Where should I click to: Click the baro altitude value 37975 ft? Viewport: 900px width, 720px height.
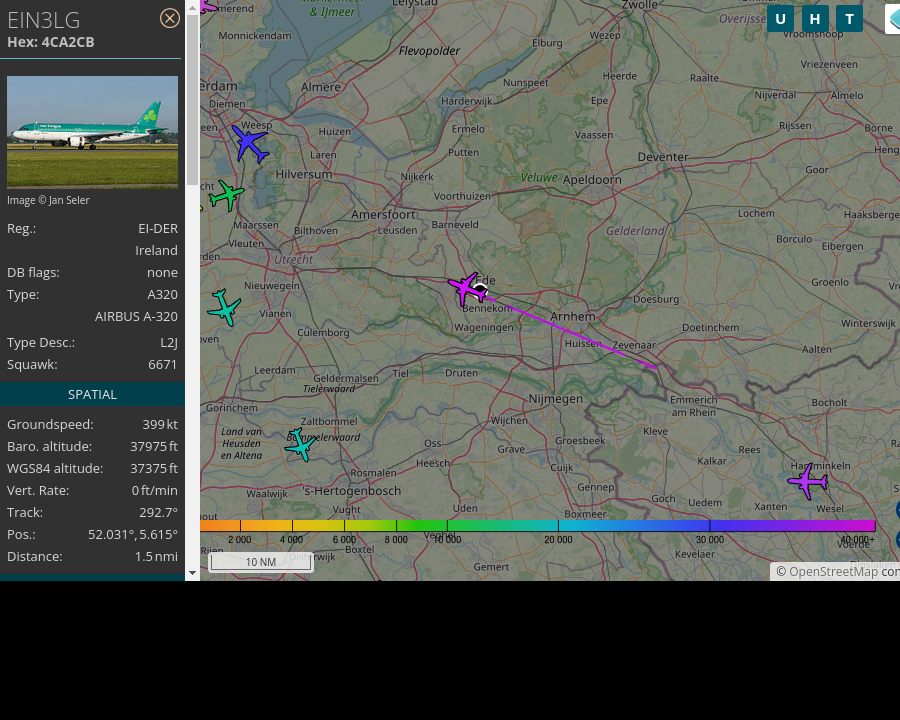(154, 446)
